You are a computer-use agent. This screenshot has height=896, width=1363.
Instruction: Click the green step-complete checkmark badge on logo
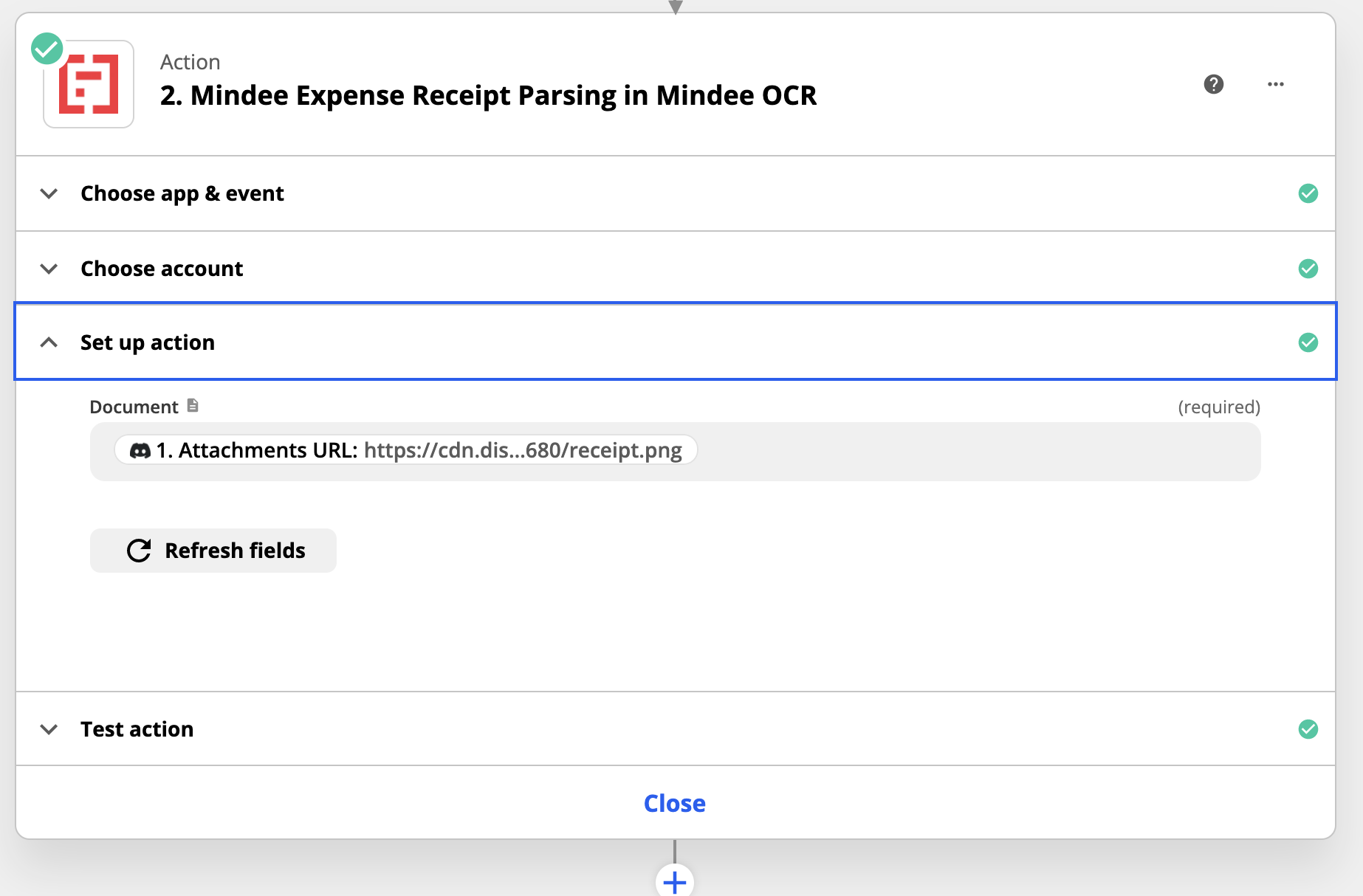(x=47, y=49)
